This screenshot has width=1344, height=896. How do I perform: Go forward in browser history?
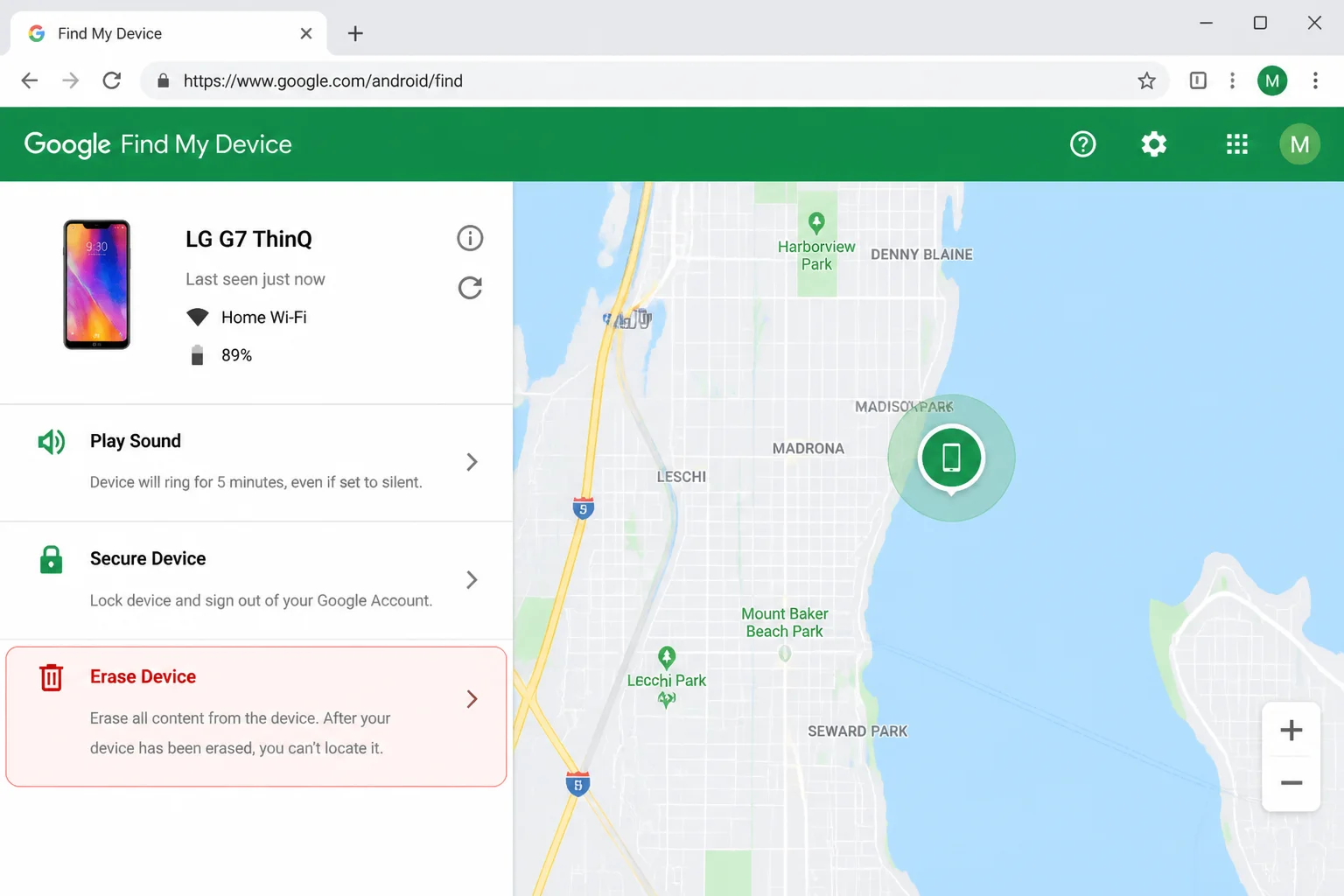pyautogui.click(x=71, y=80)
